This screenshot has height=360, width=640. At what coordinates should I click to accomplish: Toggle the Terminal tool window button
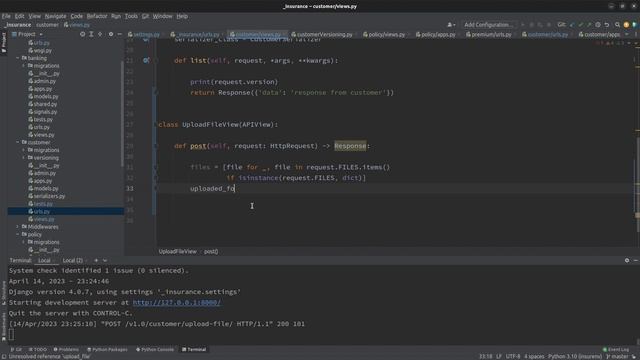coord(194,350)
